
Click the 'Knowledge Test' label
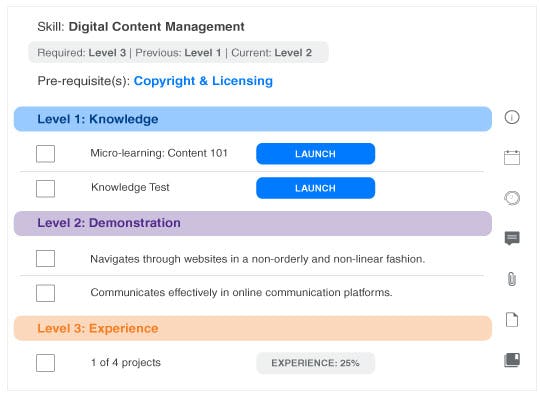(130, 187)
